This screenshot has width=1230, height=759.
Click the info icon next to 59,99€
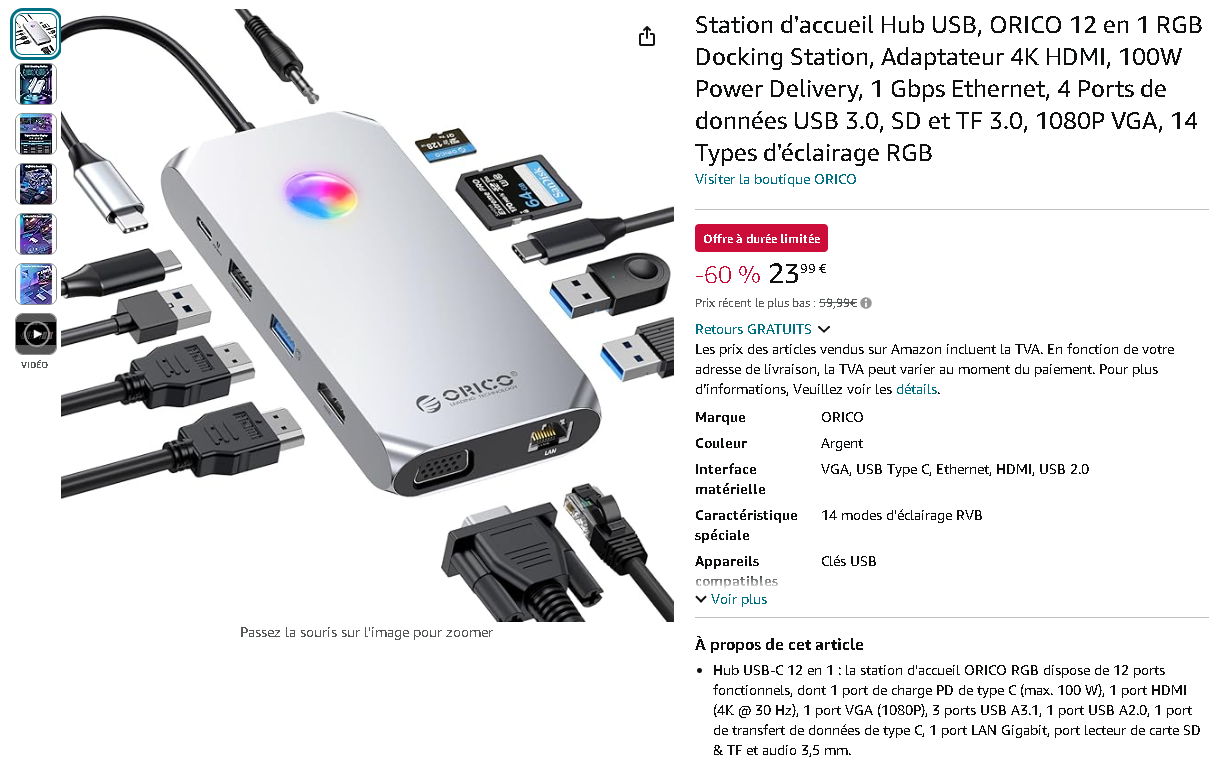pos(866,303)
